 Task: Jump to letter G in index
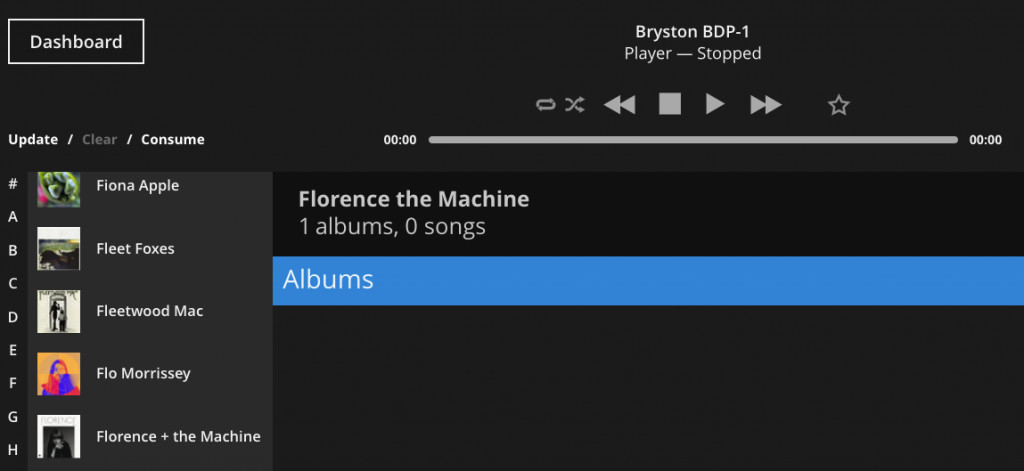coord(12,416)
